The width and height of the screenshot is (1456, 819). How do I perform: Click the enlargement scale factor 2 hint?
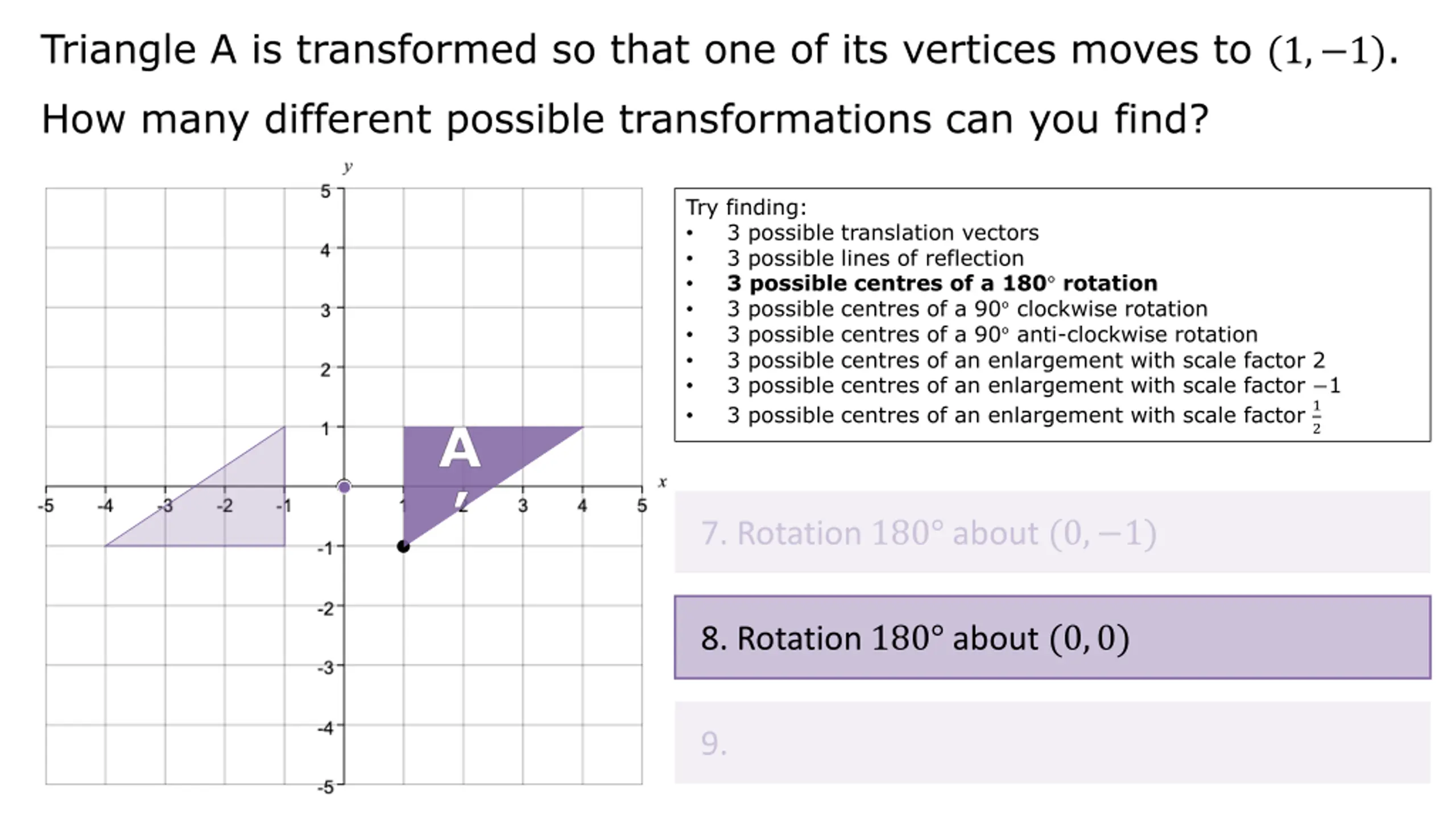pyautogui.click(x=1026, y=360)
